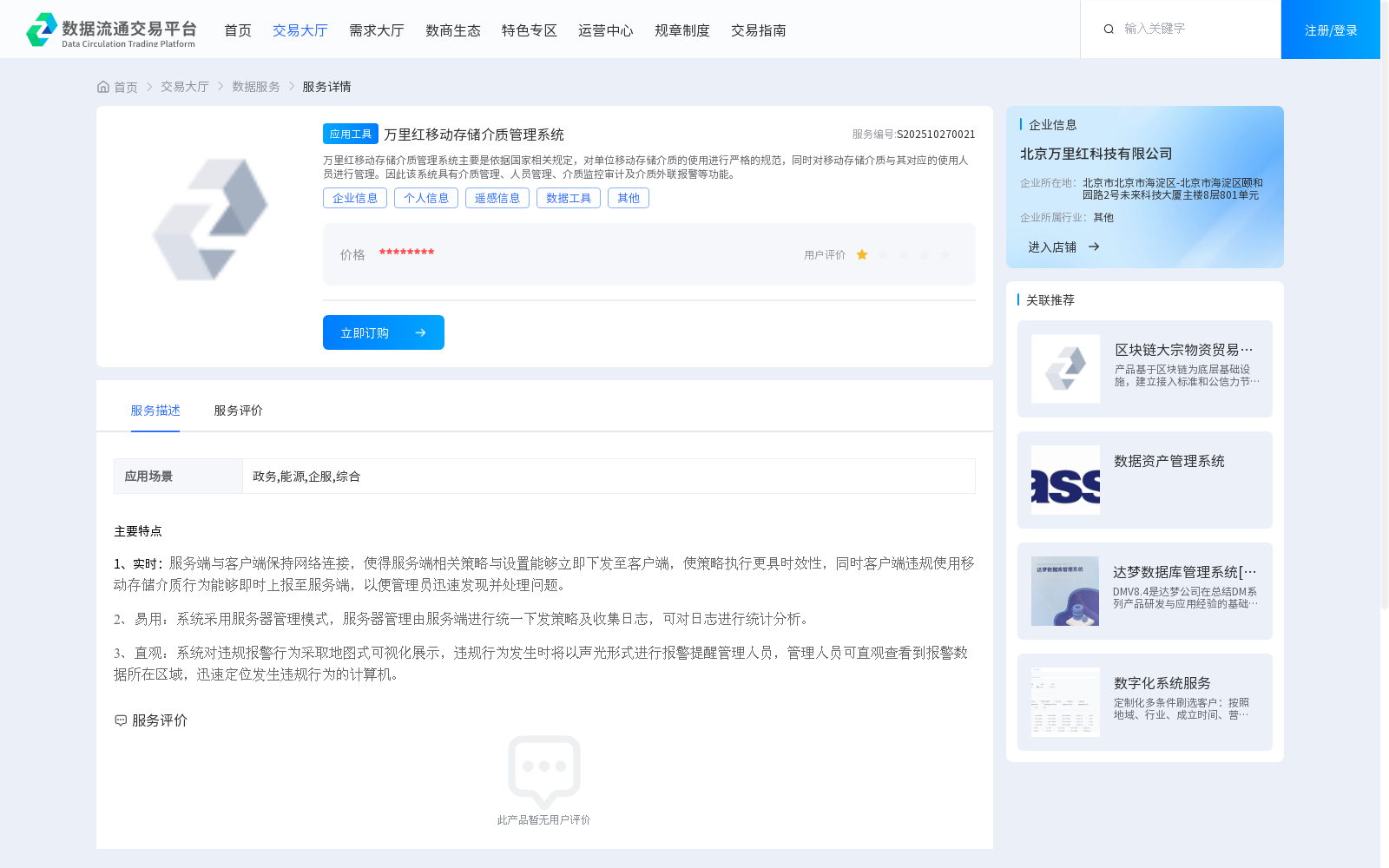Click the arrow next to 进入店铺

[1094, 247]
